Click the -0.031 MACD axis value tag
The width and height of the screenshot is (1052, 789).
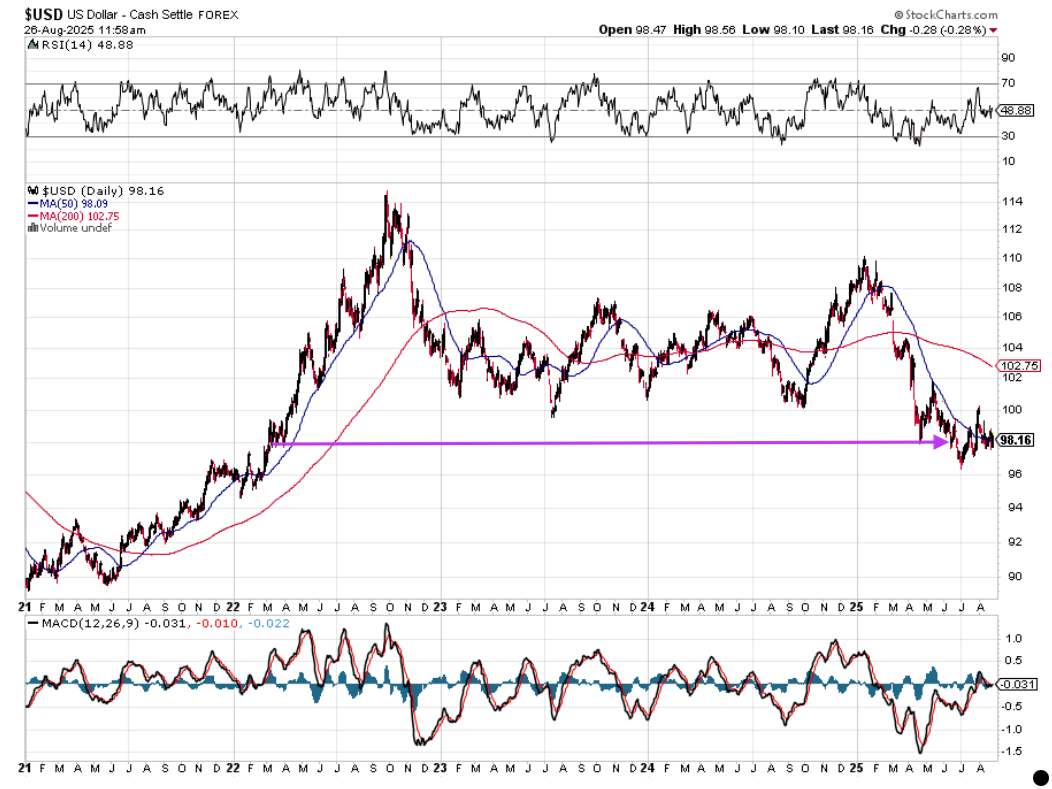coord(1016,684)
